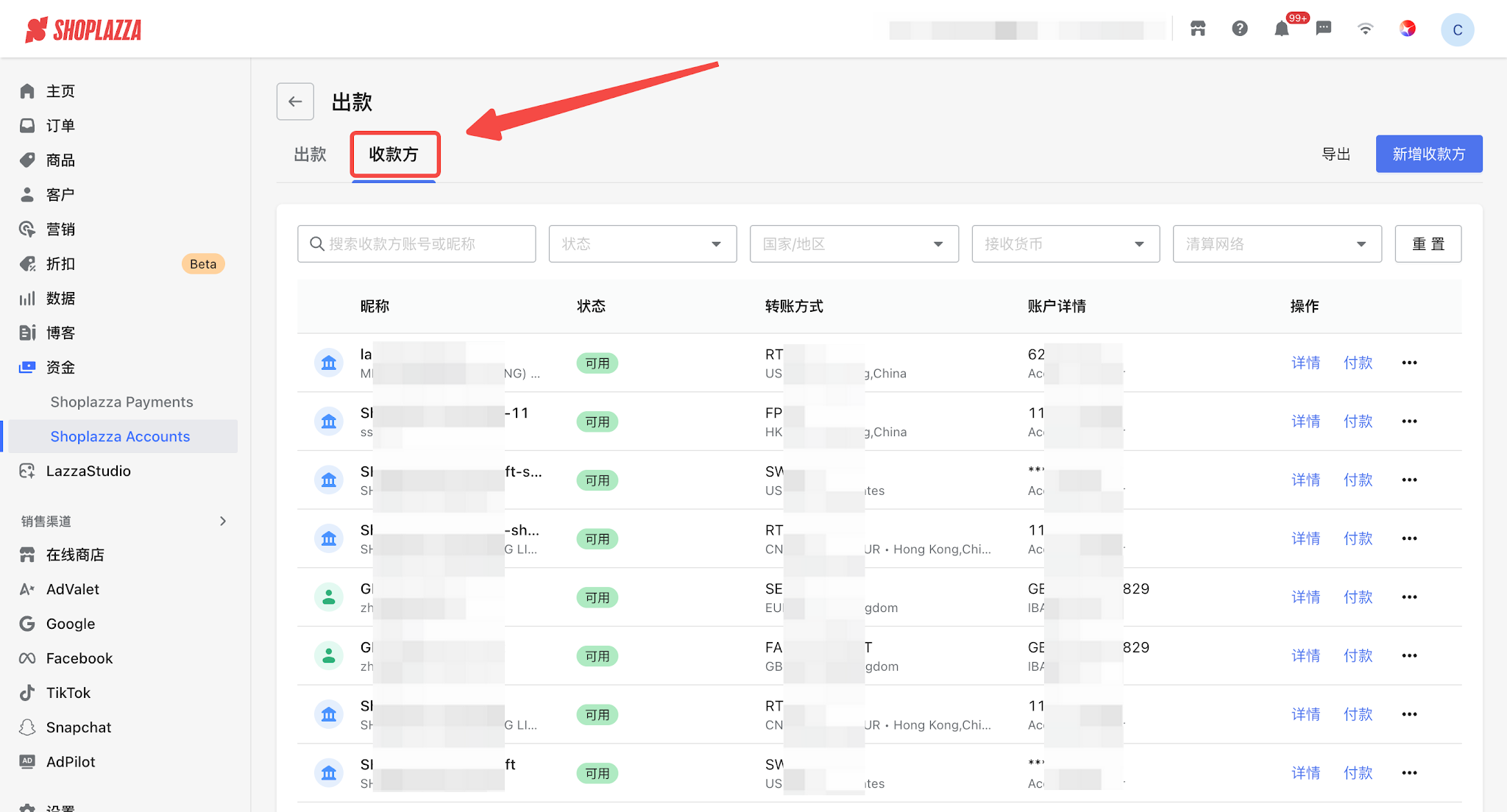1507x812 pixels.
Task: Click the Shoplazza logo
Action: click(x=83, y=29)
